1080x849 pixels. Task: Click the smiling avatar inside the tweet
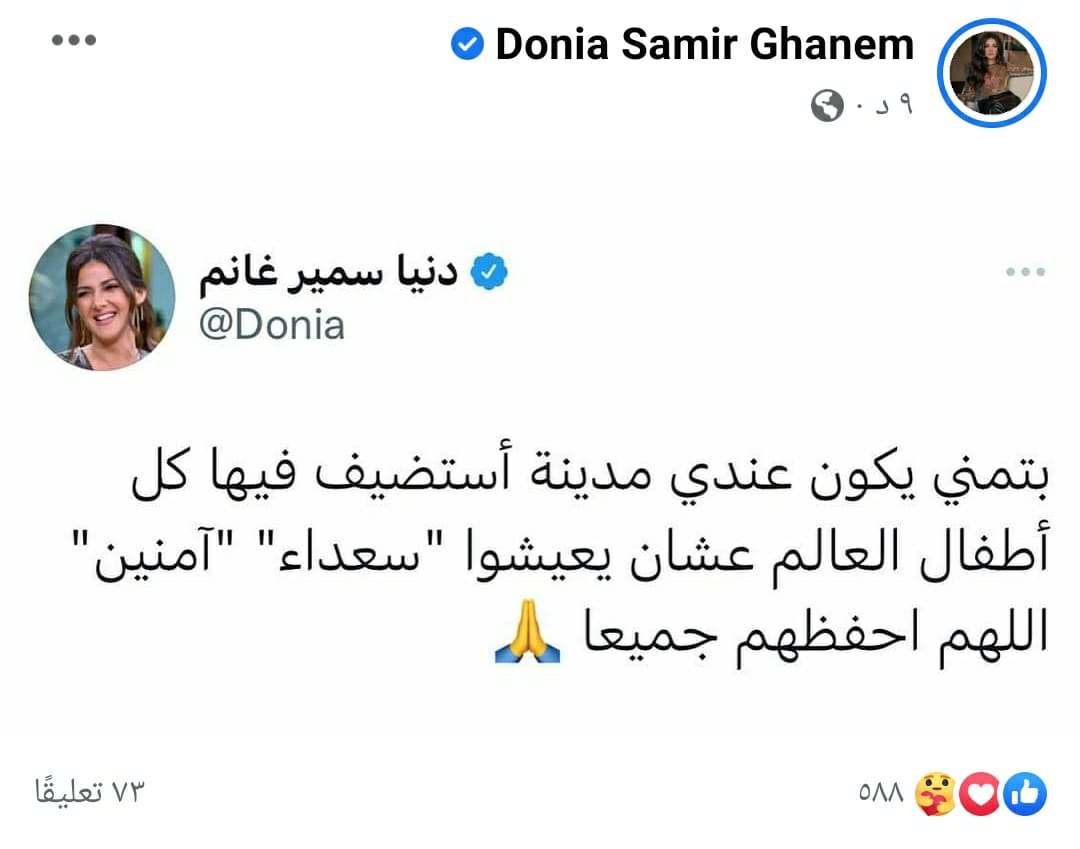(x=101, y=297)
